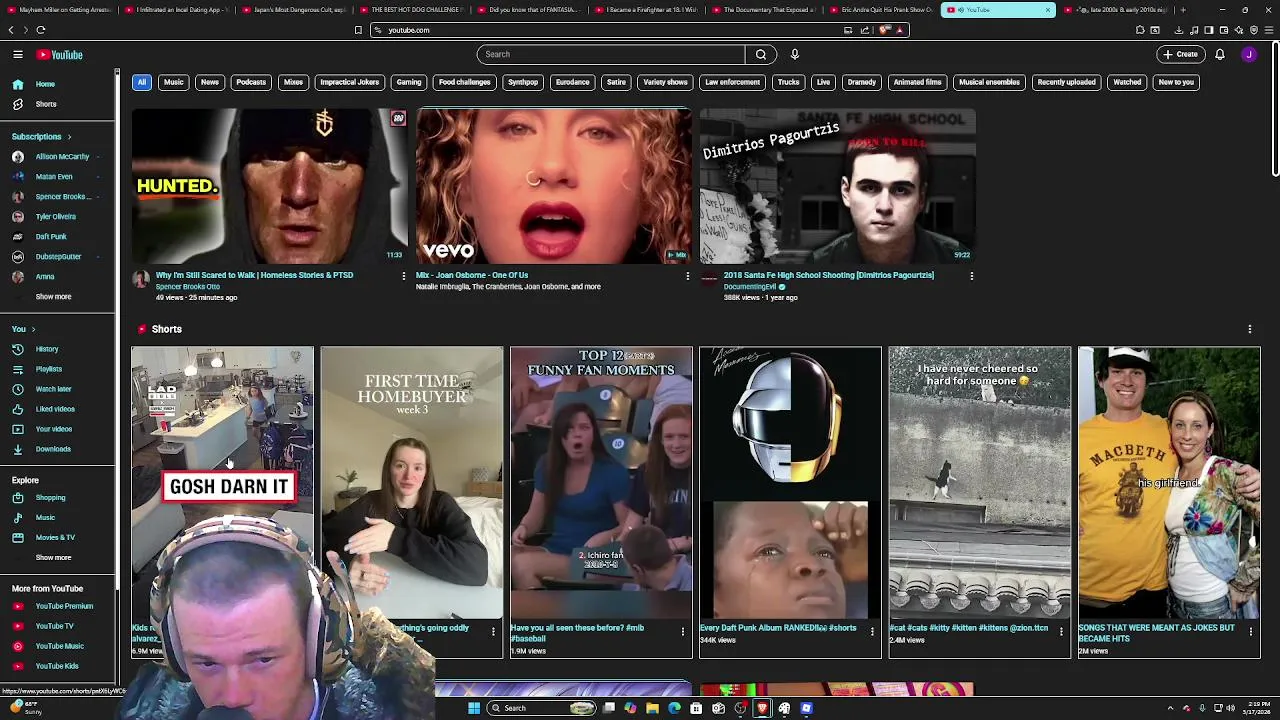This screenshot has height=720, width=1280.
Task: Expand Show more under Subscriptions
Action: pyautogui.click(x=54, y=297)
